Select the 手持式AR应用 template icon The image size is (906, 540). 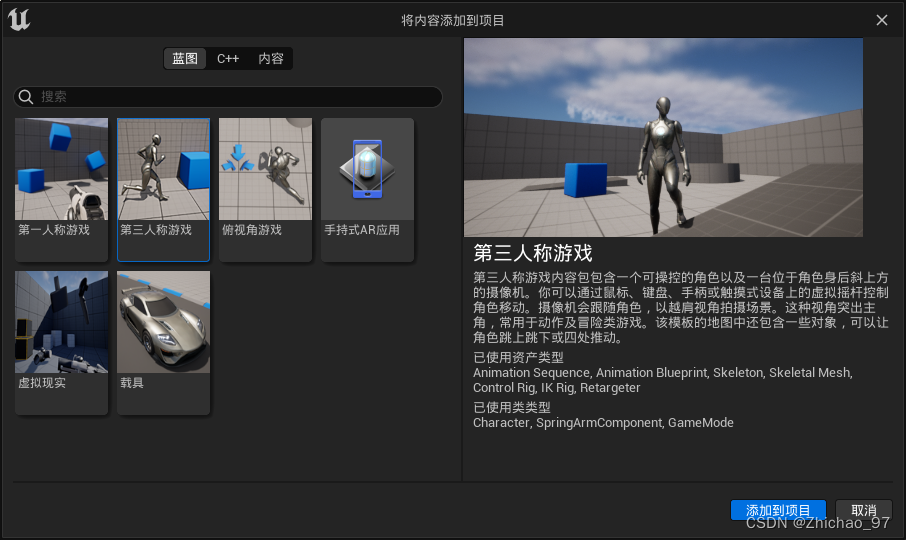coord(367,169)
